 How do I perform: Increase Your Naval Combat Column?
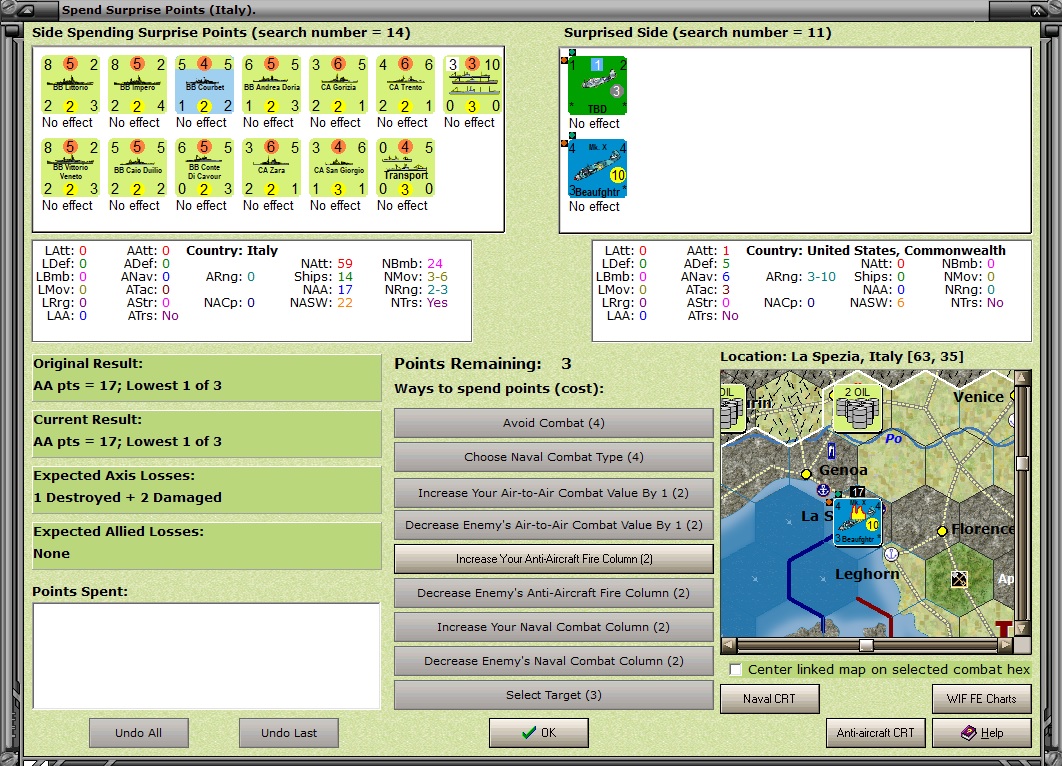tap(553, 627)
